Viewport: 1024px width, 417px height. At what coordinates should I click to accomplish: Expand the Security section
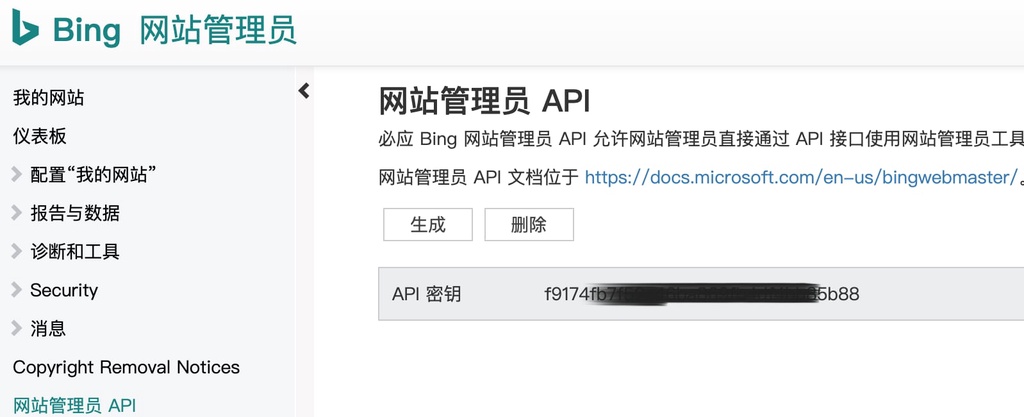point(16,290)
